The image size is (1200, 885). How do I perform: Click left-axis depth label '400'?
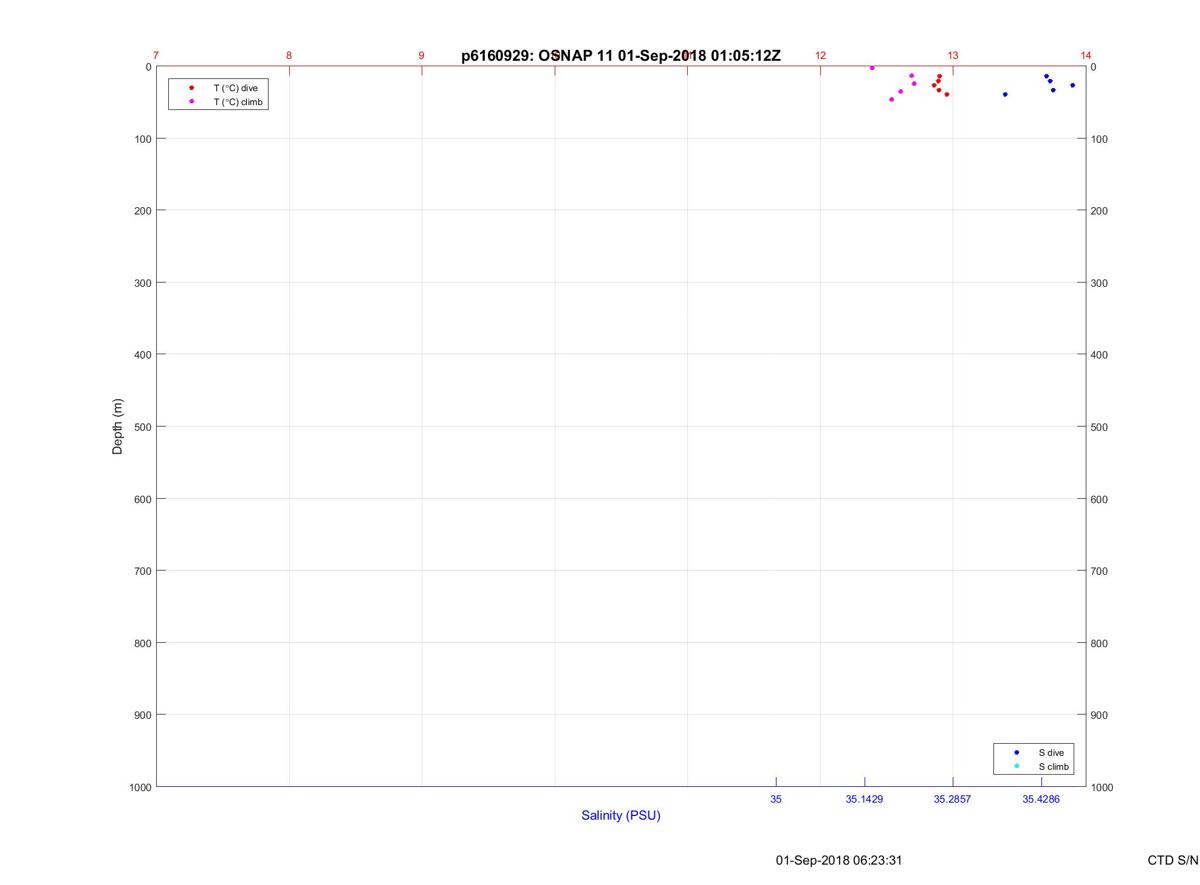(142, 355)
